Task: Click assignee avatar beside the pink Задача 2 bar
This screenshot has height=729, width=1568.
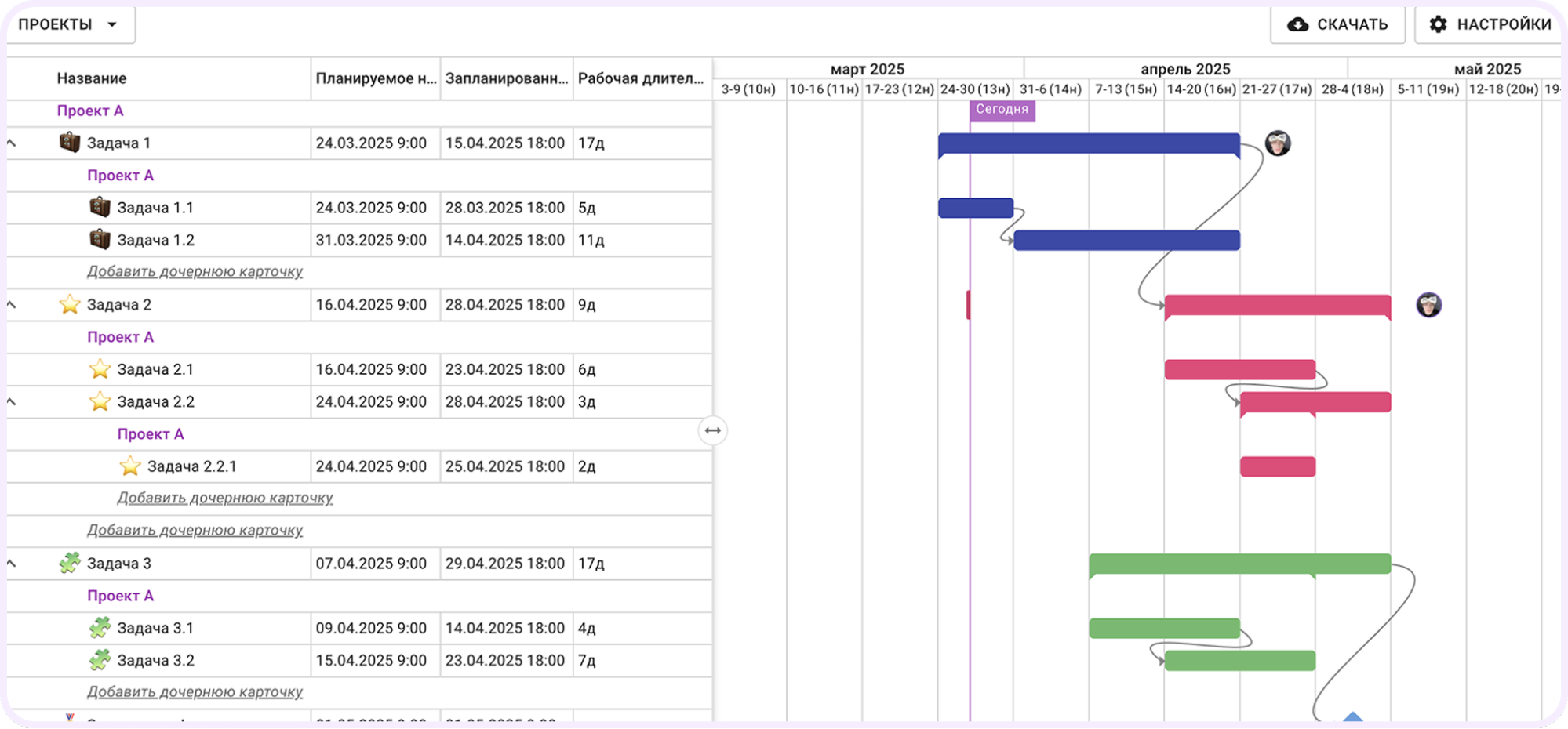Action: [1428, 305]
